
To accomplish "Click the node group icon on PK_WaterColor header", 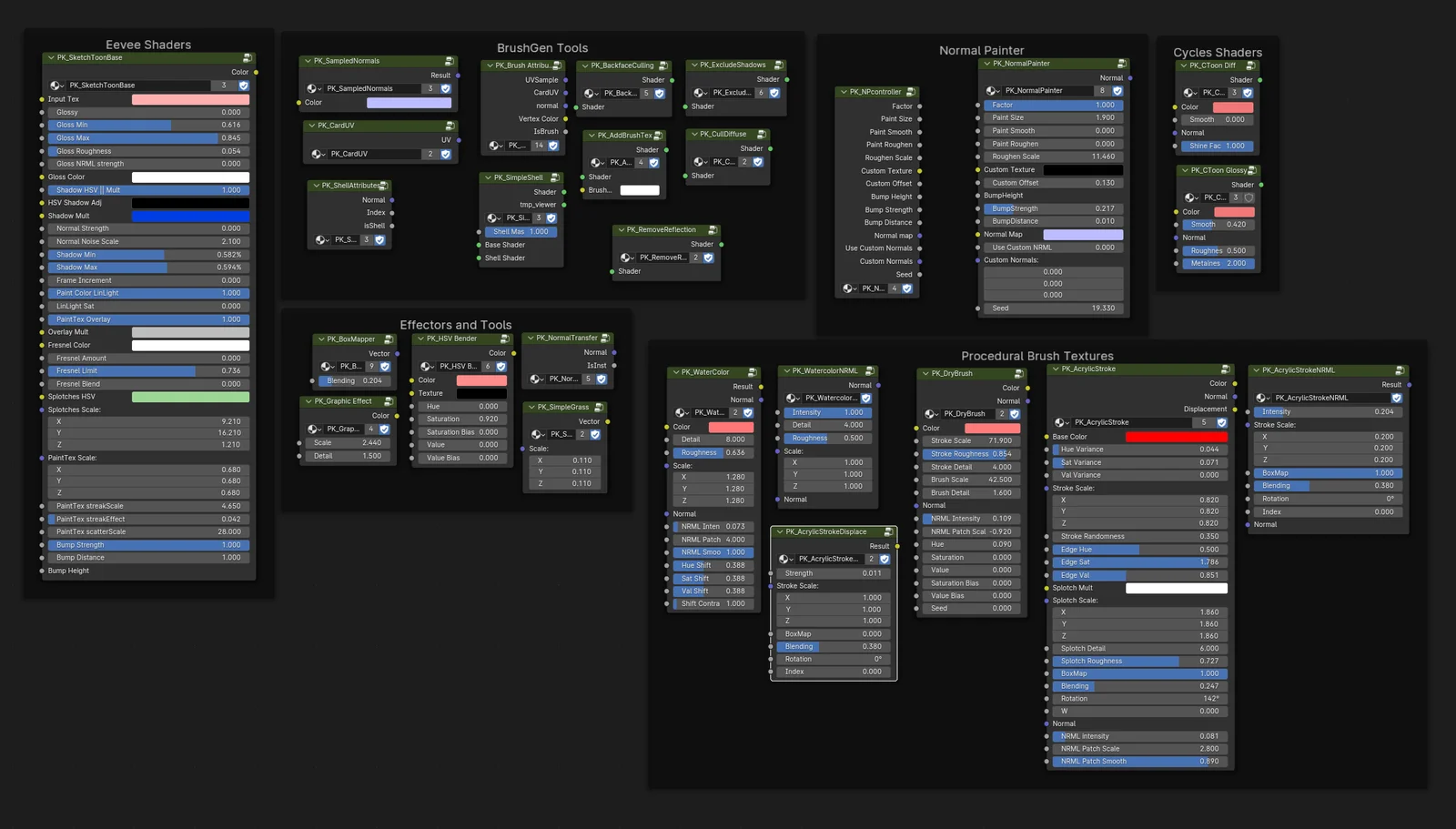I will (x=753, y=372).
